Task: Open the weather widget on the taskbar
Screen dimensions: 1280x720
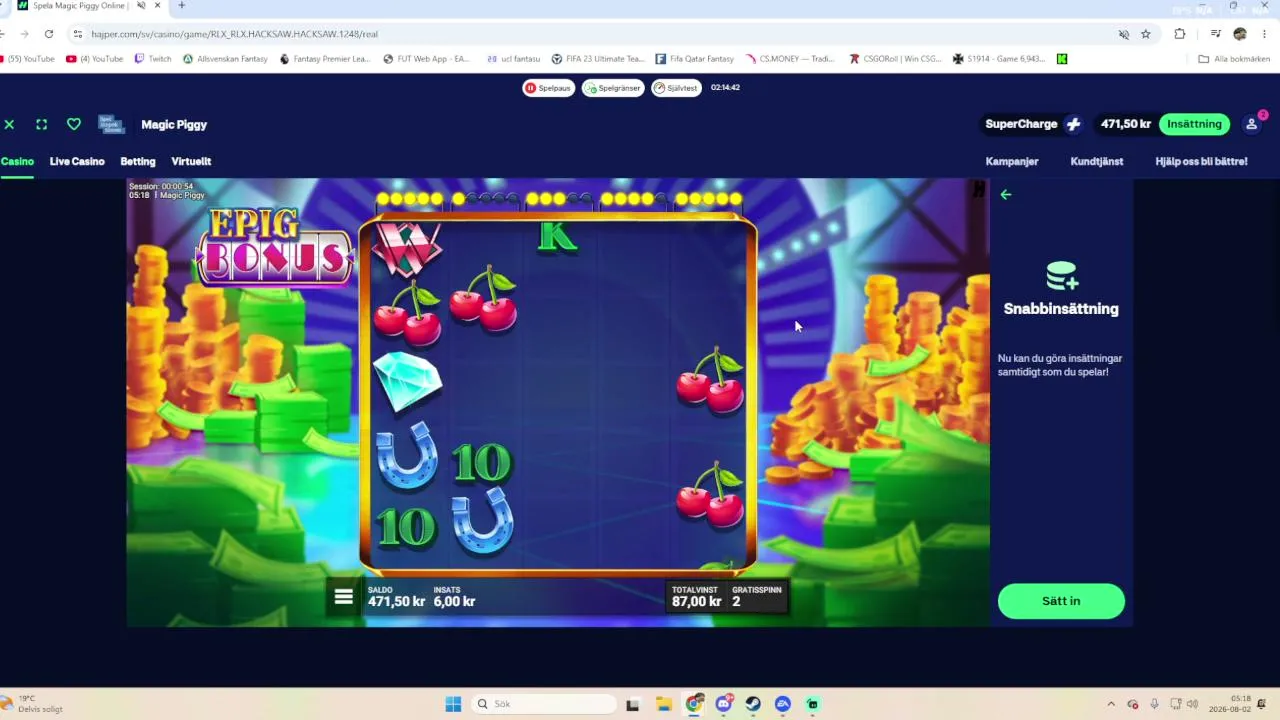Action: [32, 704]
